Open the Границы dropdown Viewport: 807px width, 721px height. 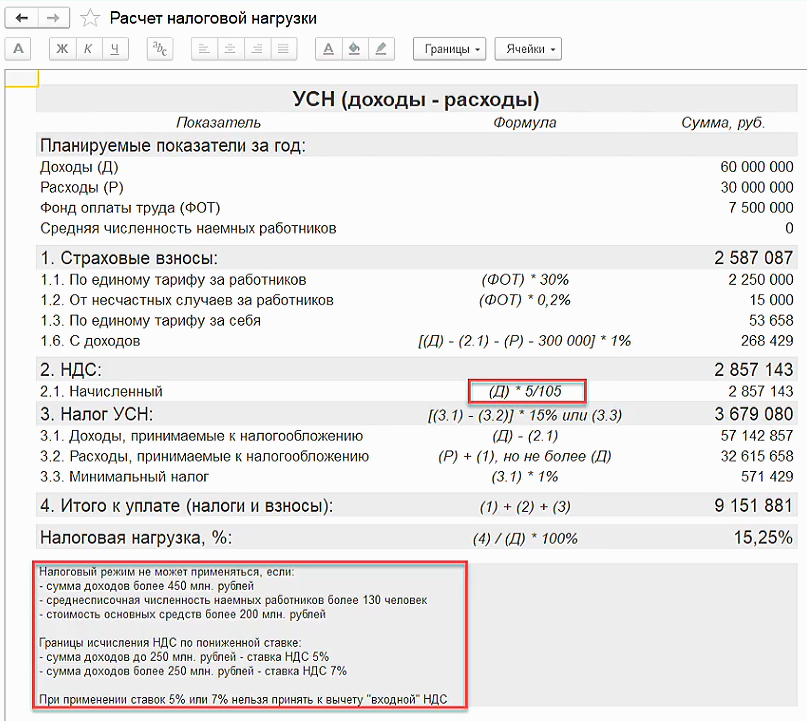point(449,48)
